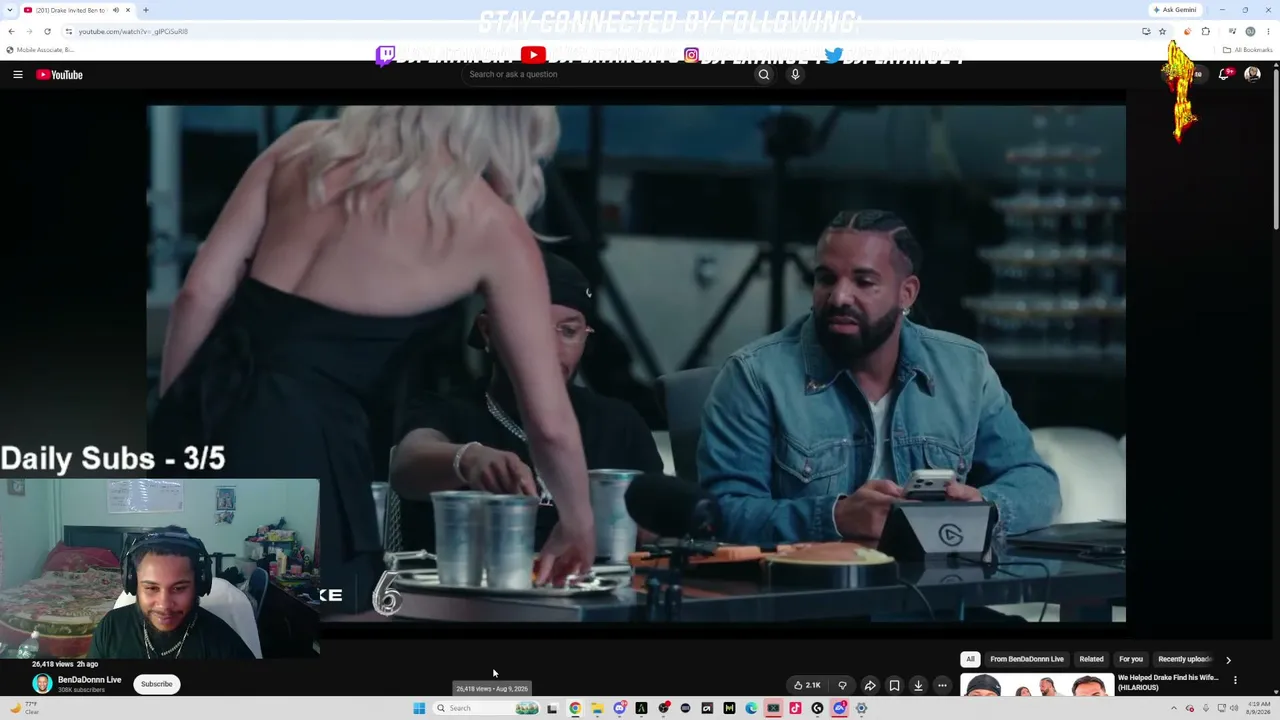This screenshot has height=720, width=1280.
Task: Bookmark this page with the star icon
Action: tap(1162, 31)
